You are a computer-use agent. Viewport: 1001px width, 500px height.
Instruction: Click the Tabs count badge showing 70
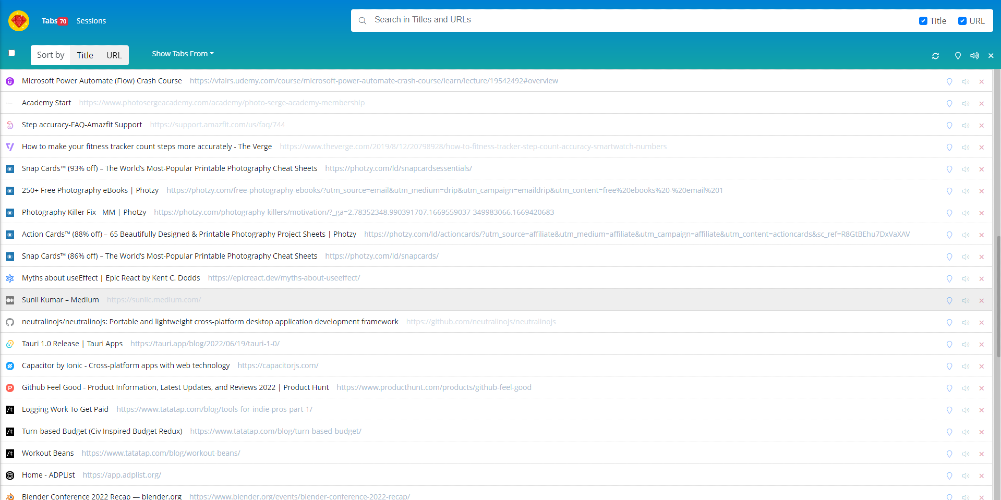click(63, 21)
